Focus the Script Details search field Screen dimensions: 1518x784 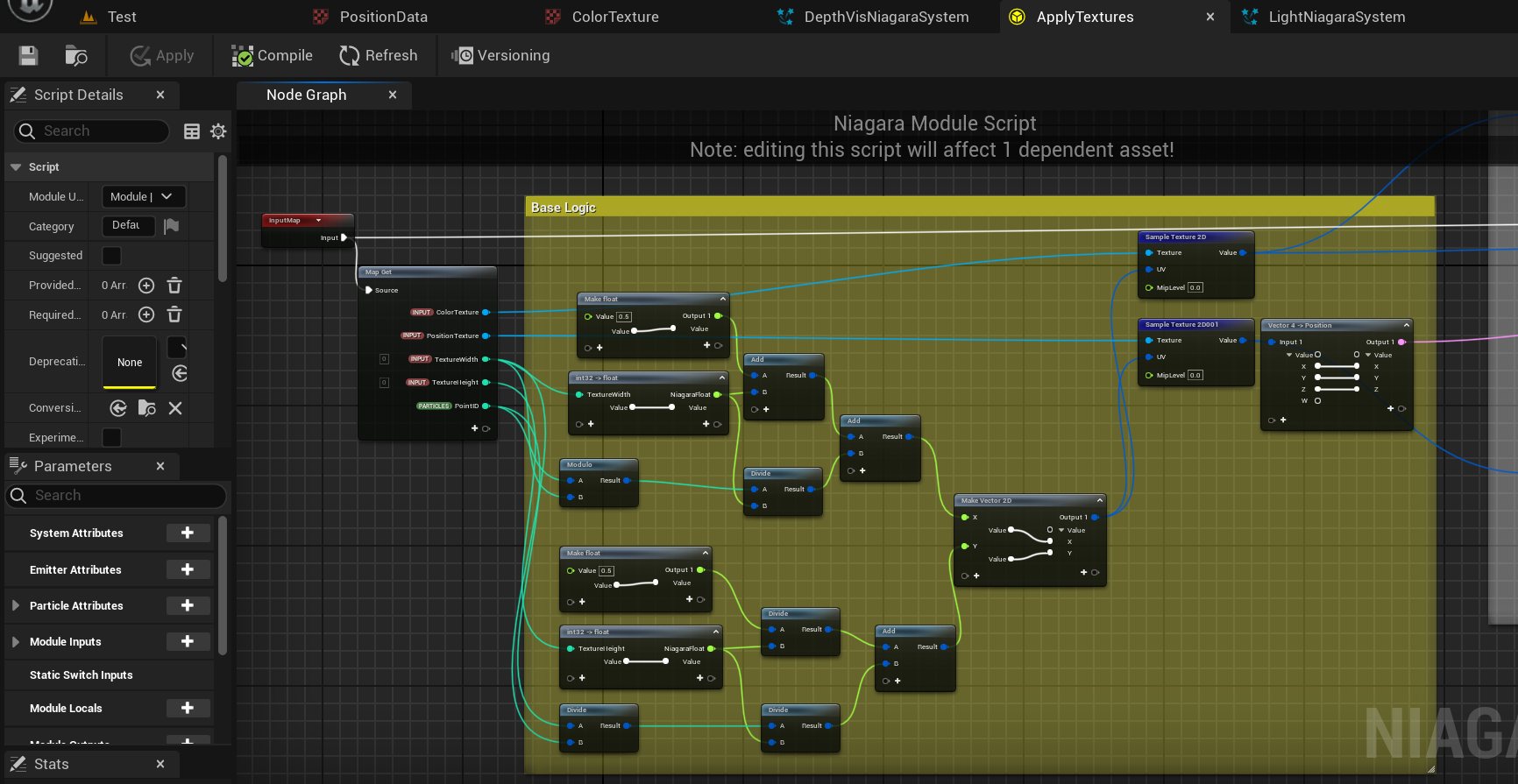[x=91, y=131]
